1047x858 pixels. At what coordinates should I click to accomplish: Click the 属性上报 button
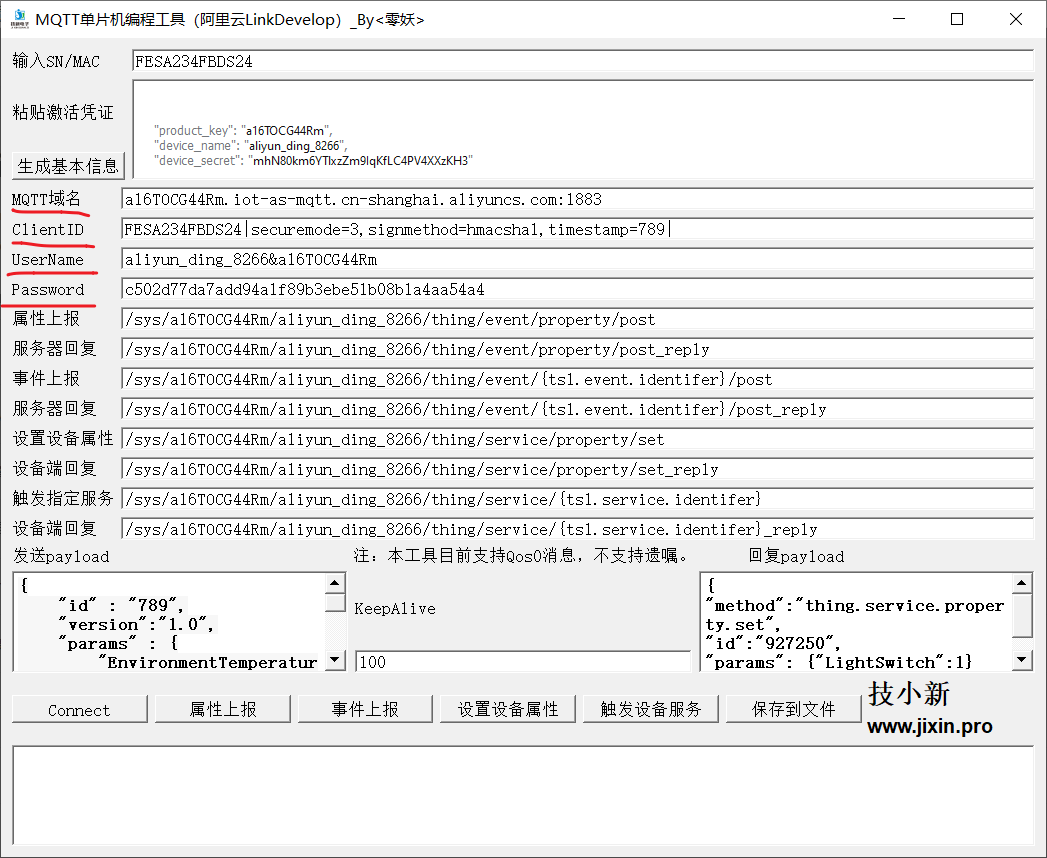(x=223, y=710)
